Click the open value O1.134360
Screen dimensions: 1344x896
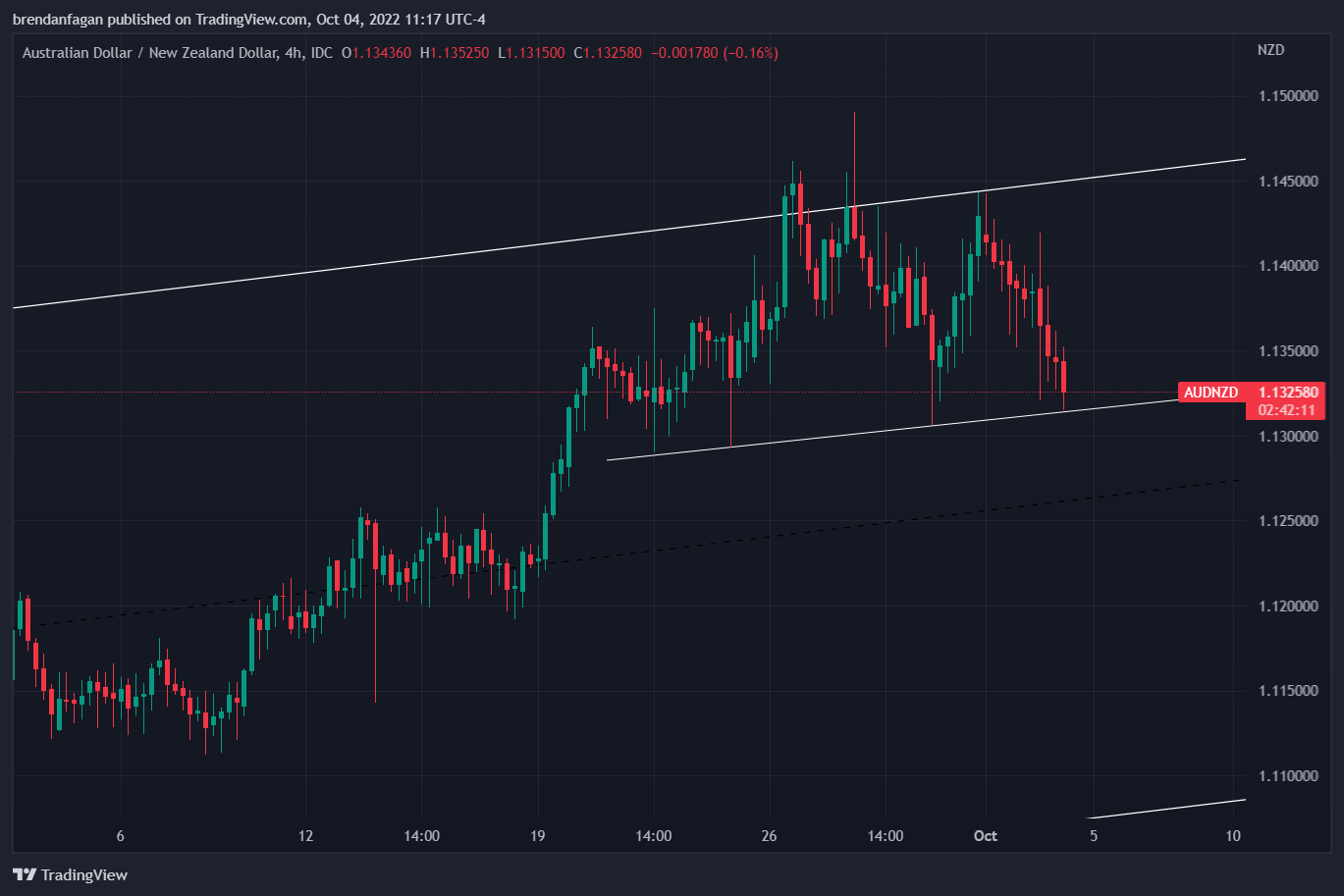(377, 53)
